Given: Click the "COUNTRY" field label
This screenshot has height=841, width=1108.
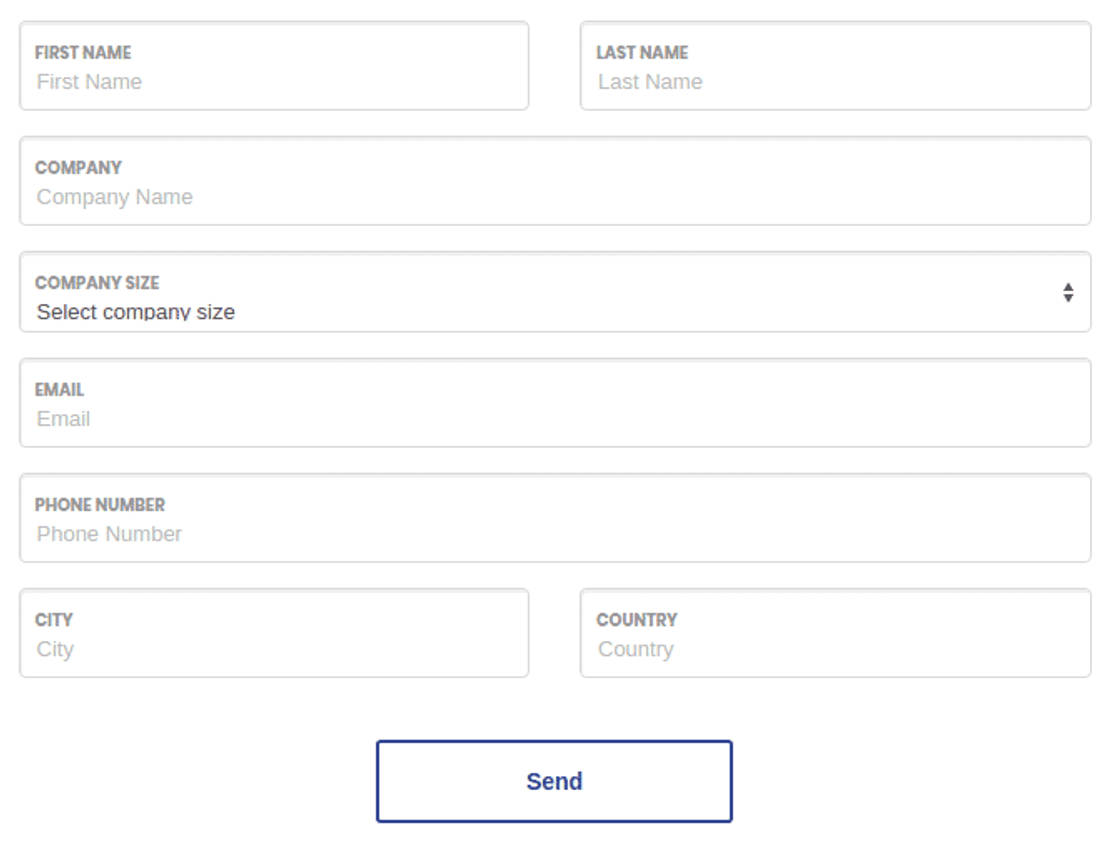Looking at the screenshot, I should click(637, 620).
